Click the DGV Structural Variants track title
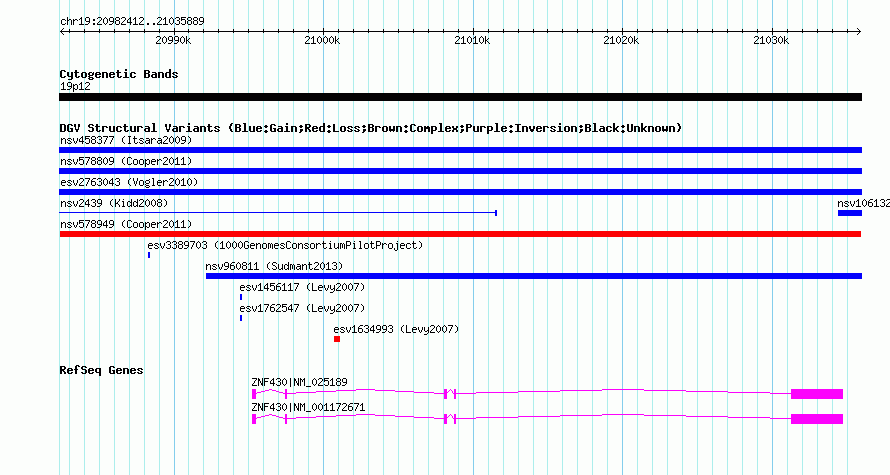This screenshot has height=475, width=890. coord(371,128)
